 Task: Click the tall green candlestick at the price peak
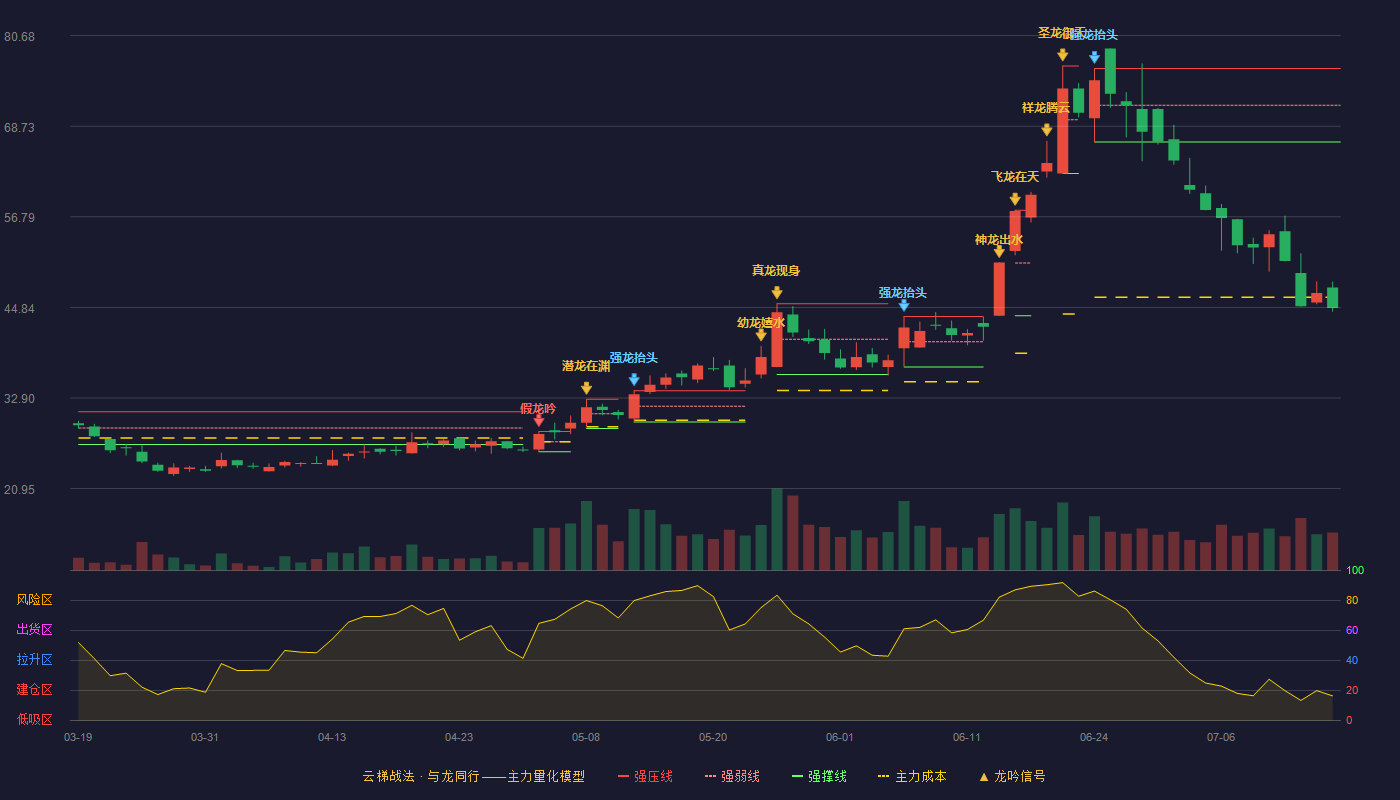point(1110,71)
